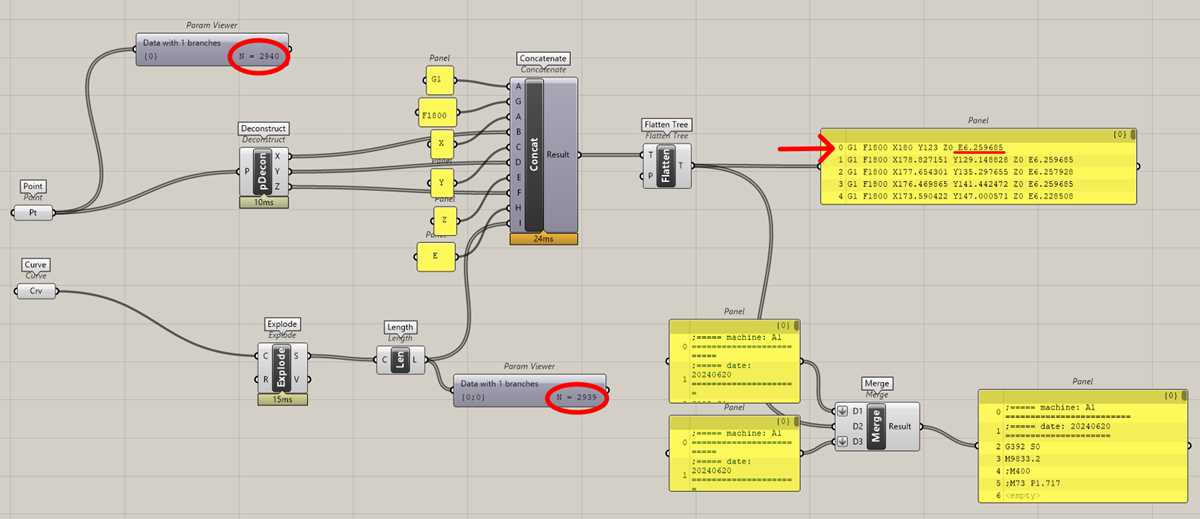Click the X yellow panel
The width and height of the screenshot is (1200, 519).
(x=441, y=144)
